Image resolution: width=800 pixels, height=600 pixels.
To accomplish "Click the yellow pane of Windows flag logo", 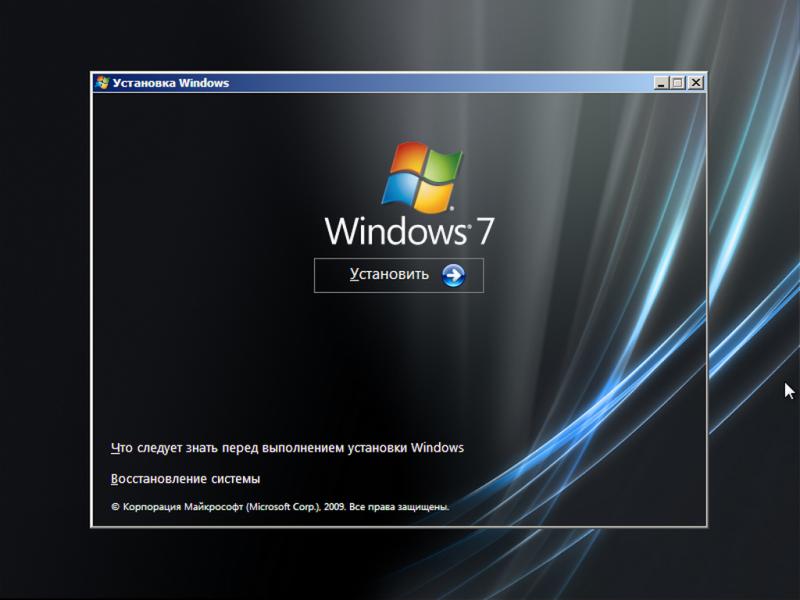I will point(435,197).
